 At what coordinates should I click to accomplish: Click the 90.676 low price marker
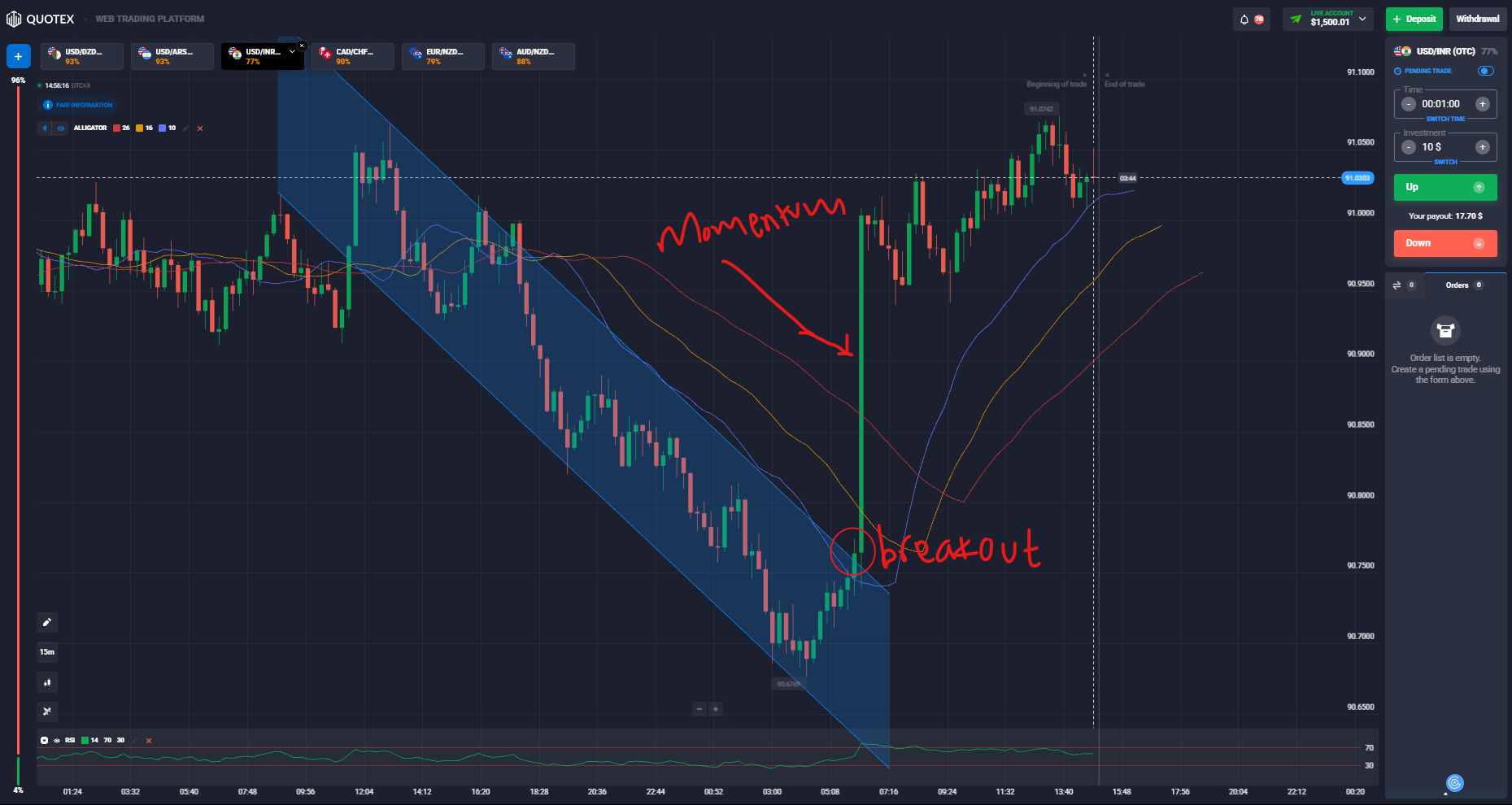point(788,684)
